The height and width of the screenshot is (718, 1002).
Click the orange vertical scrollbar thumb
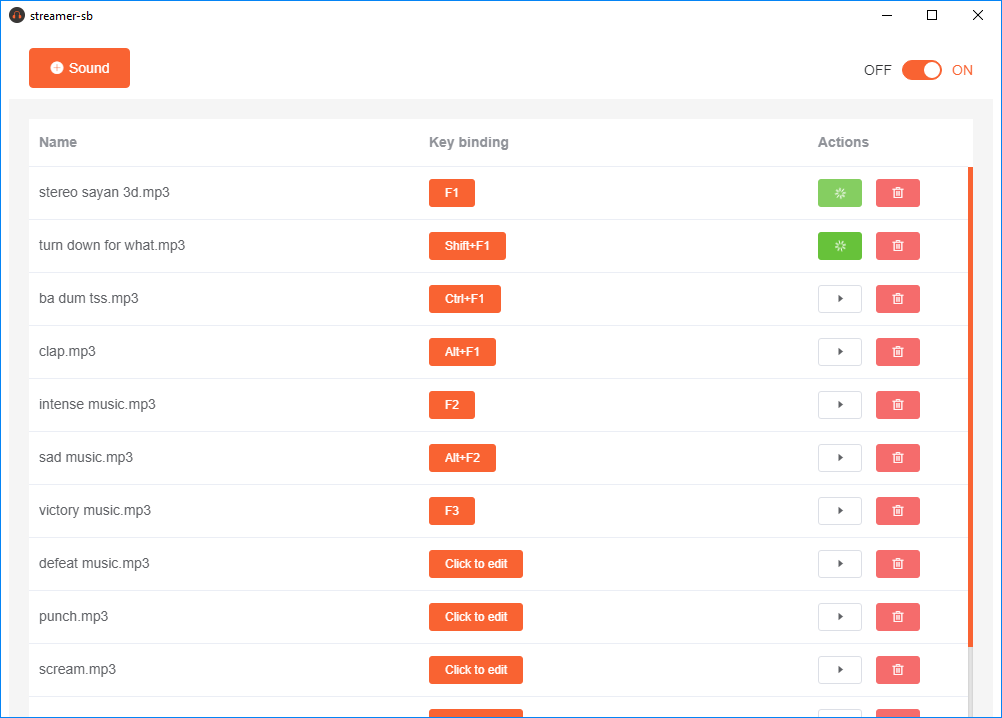click(x=970, y=407)
